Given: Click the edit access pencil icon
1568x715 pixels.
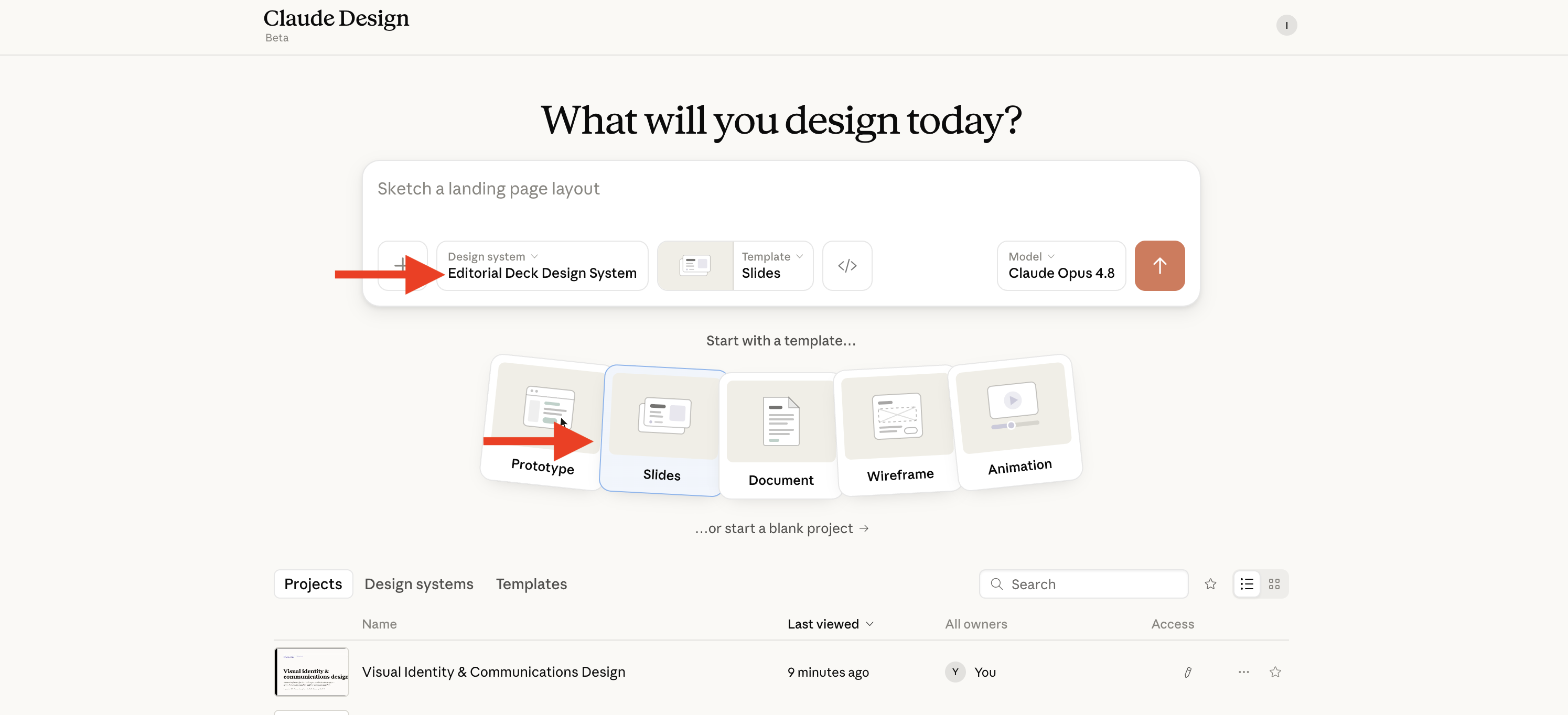Looking at the screenshot, I should tap(1187, 672).
